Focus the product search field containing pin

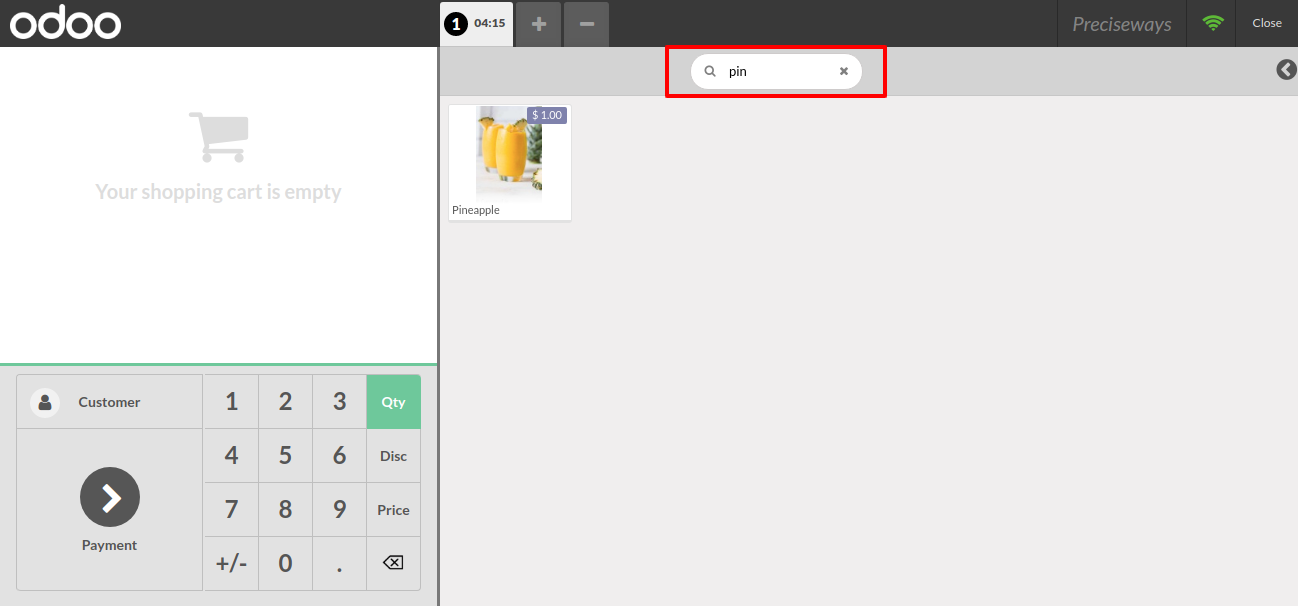click(776, 71)
